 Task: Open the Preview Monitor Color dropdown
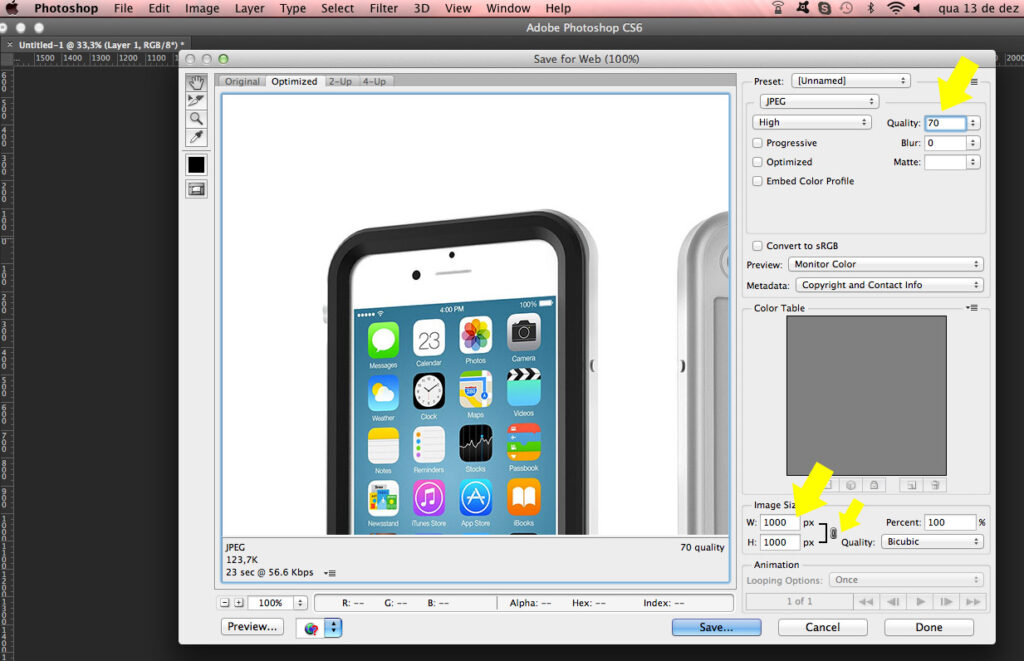(x=886, y=265)
